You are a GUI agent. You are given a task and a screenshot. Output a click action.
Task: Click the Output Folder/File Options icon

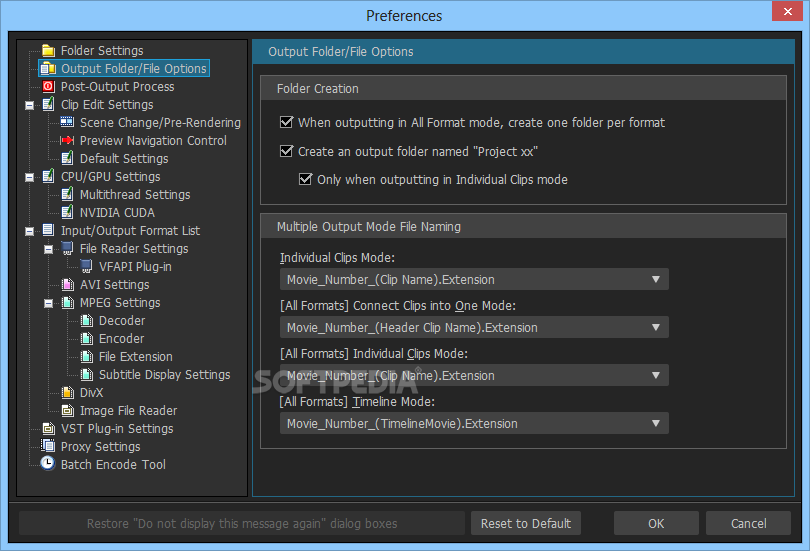click(49, 68)
